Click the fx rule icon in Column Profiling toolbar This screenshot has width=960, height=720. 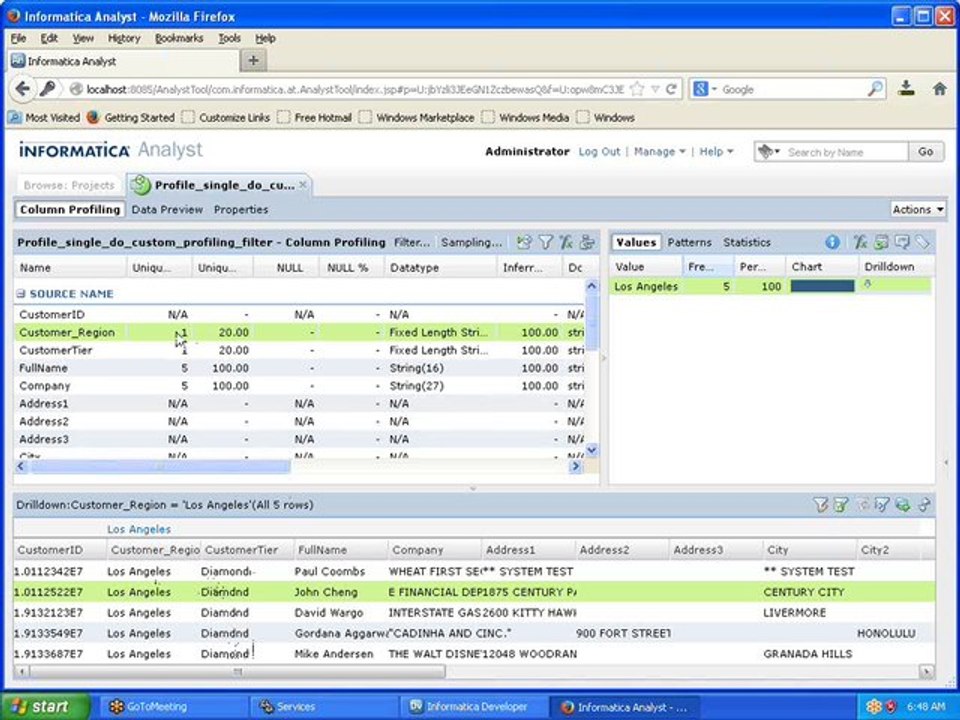(x=566, y=242)
